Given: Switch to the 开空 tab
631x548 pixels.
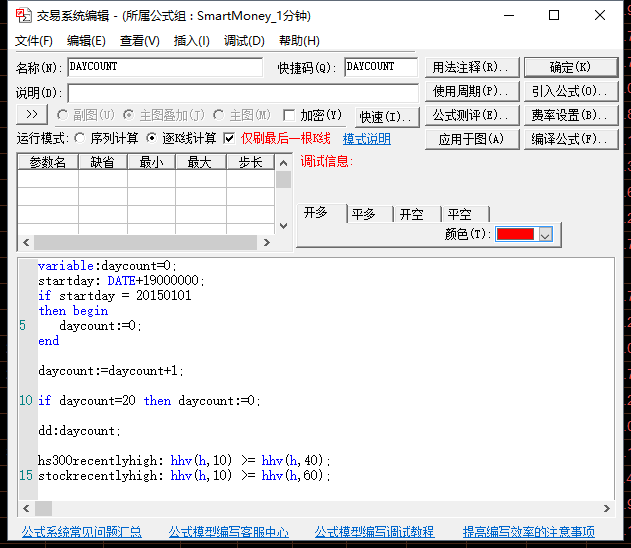Looking at the screenshot, I should pos(417,214).
